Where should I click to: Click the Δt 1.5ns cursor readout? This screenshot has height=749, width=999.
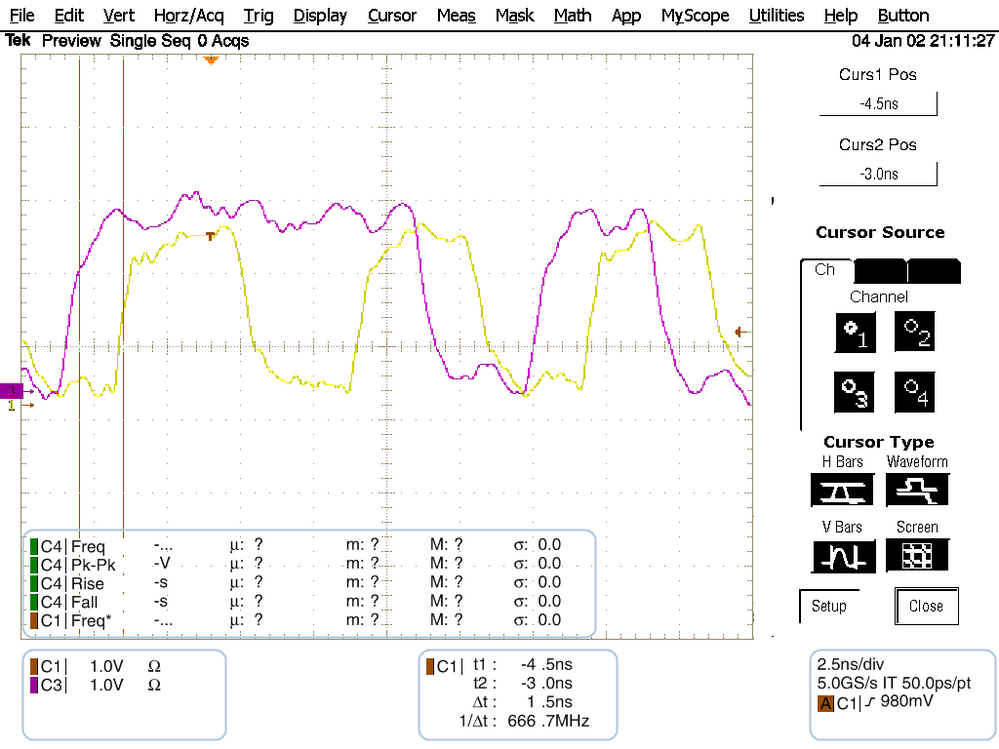pyautogui.click(x=522, y=703)
